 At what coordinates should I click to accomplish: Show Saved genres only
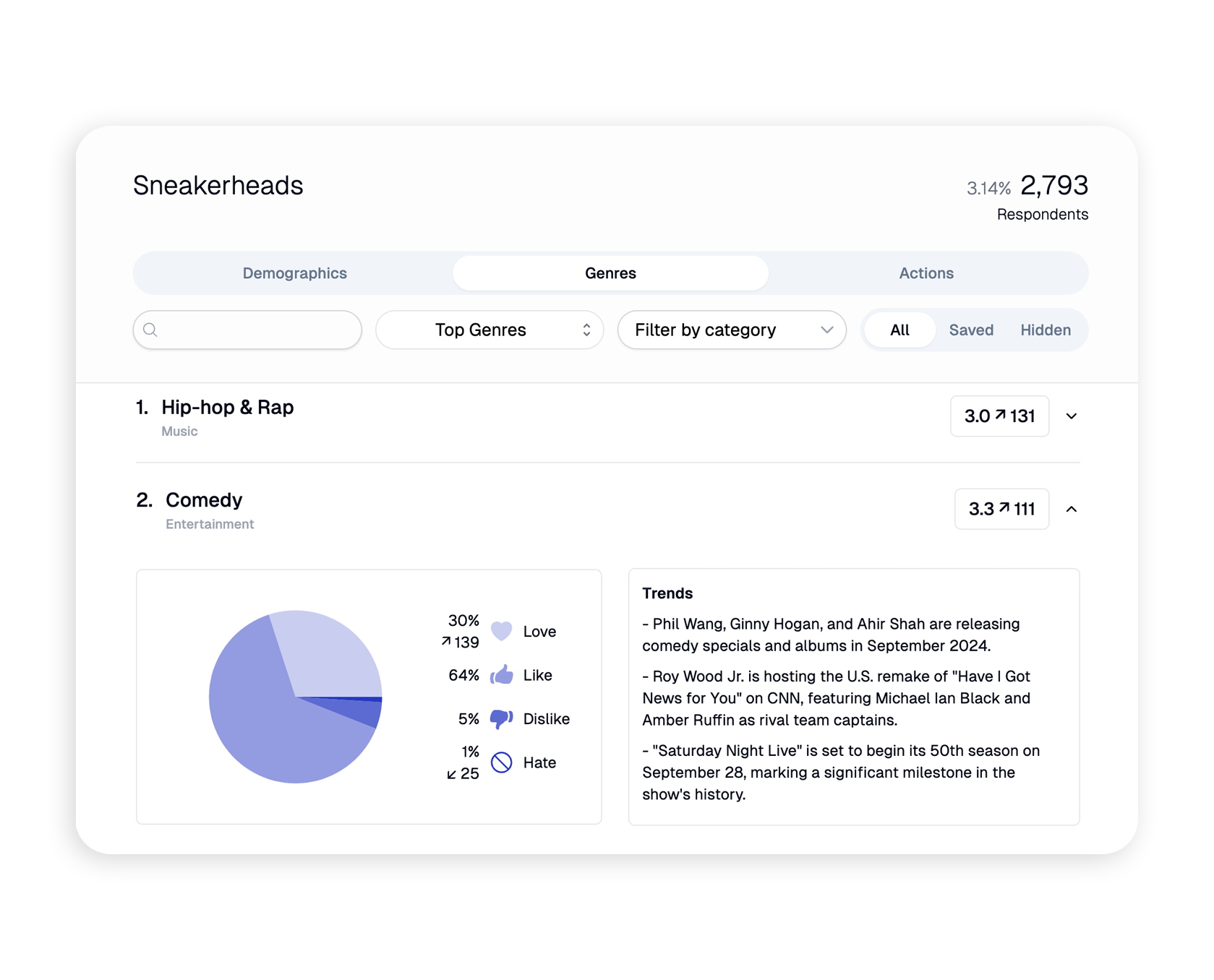(971, 330)
